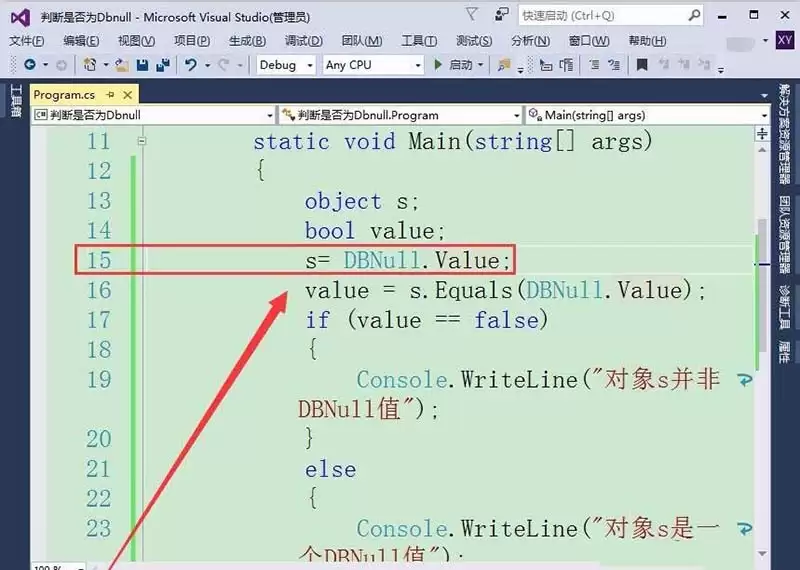This screenshot has height=570, width=800.
Task: Click the scroll-down arrow of the editor
Action: coord(762,554)
